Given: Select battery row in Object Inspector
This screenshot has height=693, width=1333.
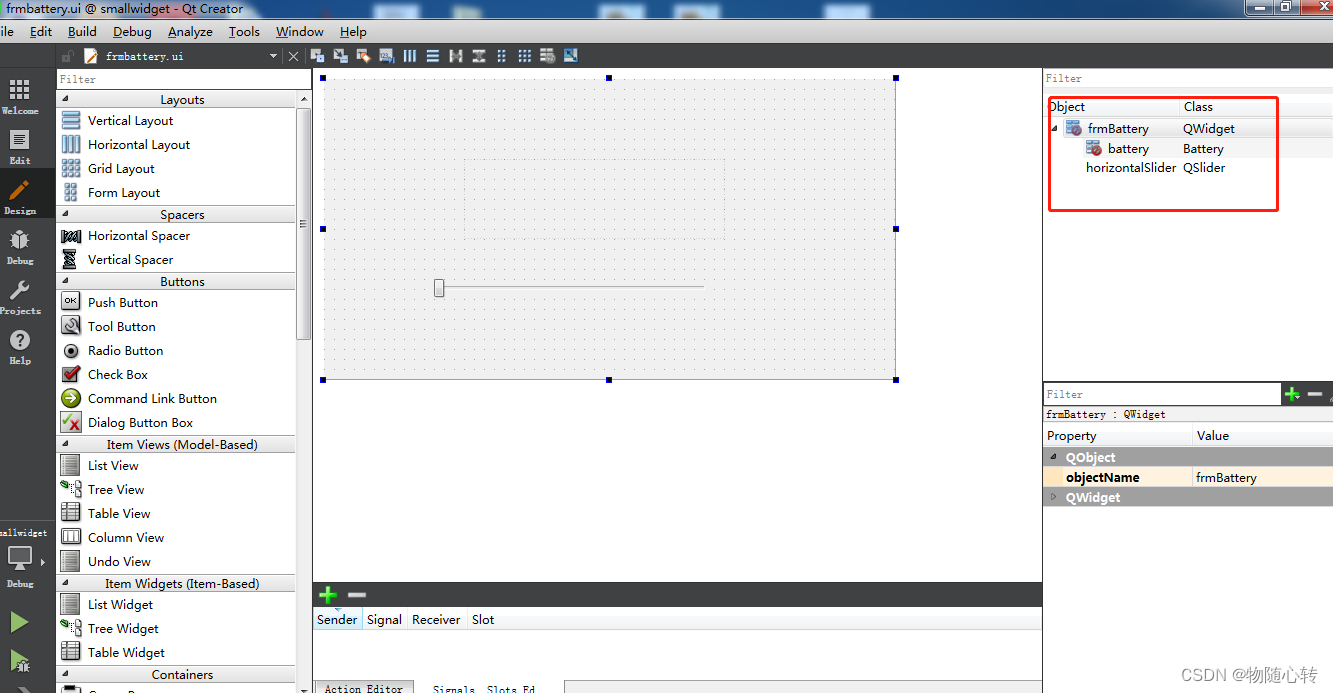Looking at the screenshot, I should tap(1190, 148).
